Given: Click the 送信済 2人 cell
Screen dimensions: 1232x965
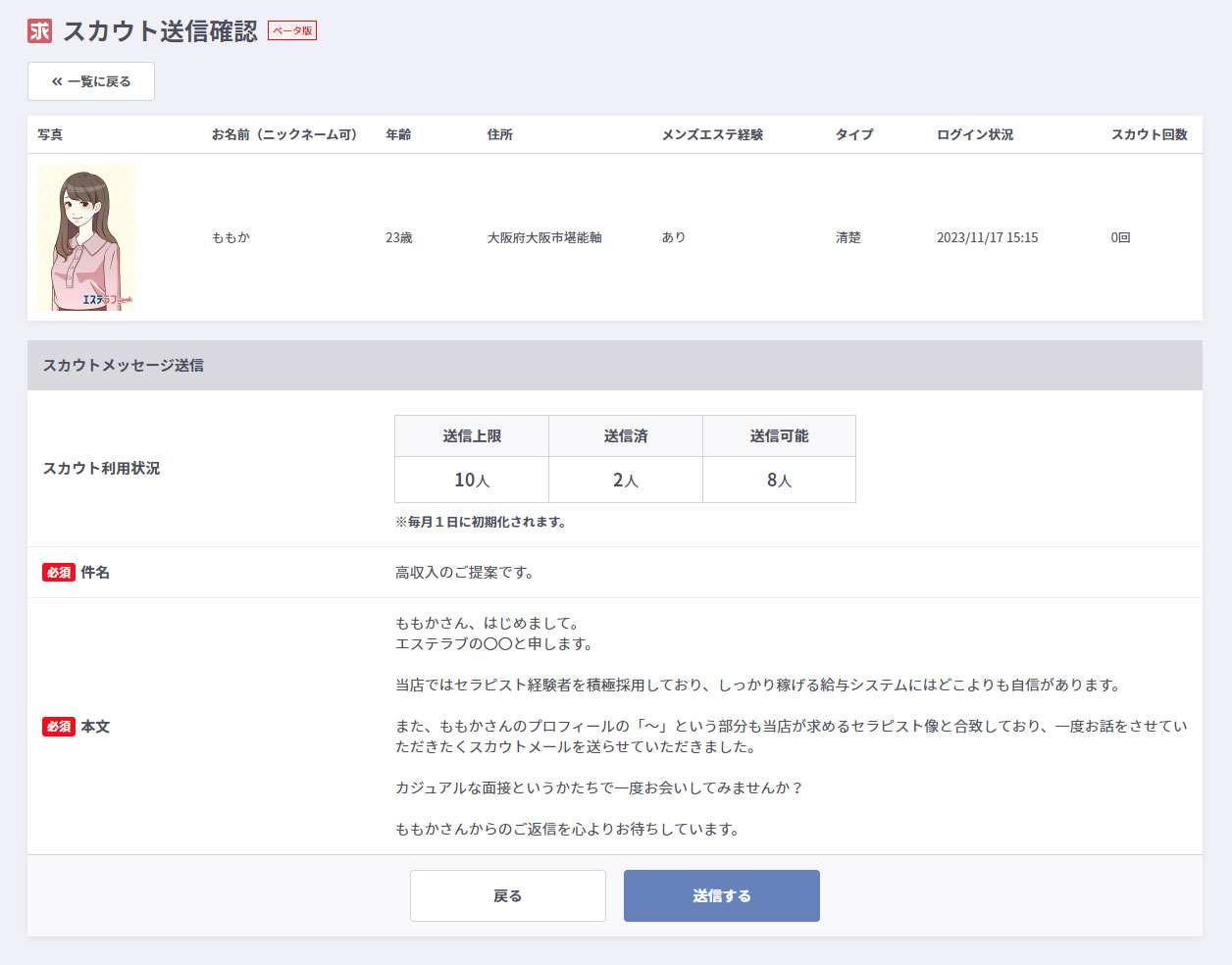Looking at the screenshot, I should [626, 480].
